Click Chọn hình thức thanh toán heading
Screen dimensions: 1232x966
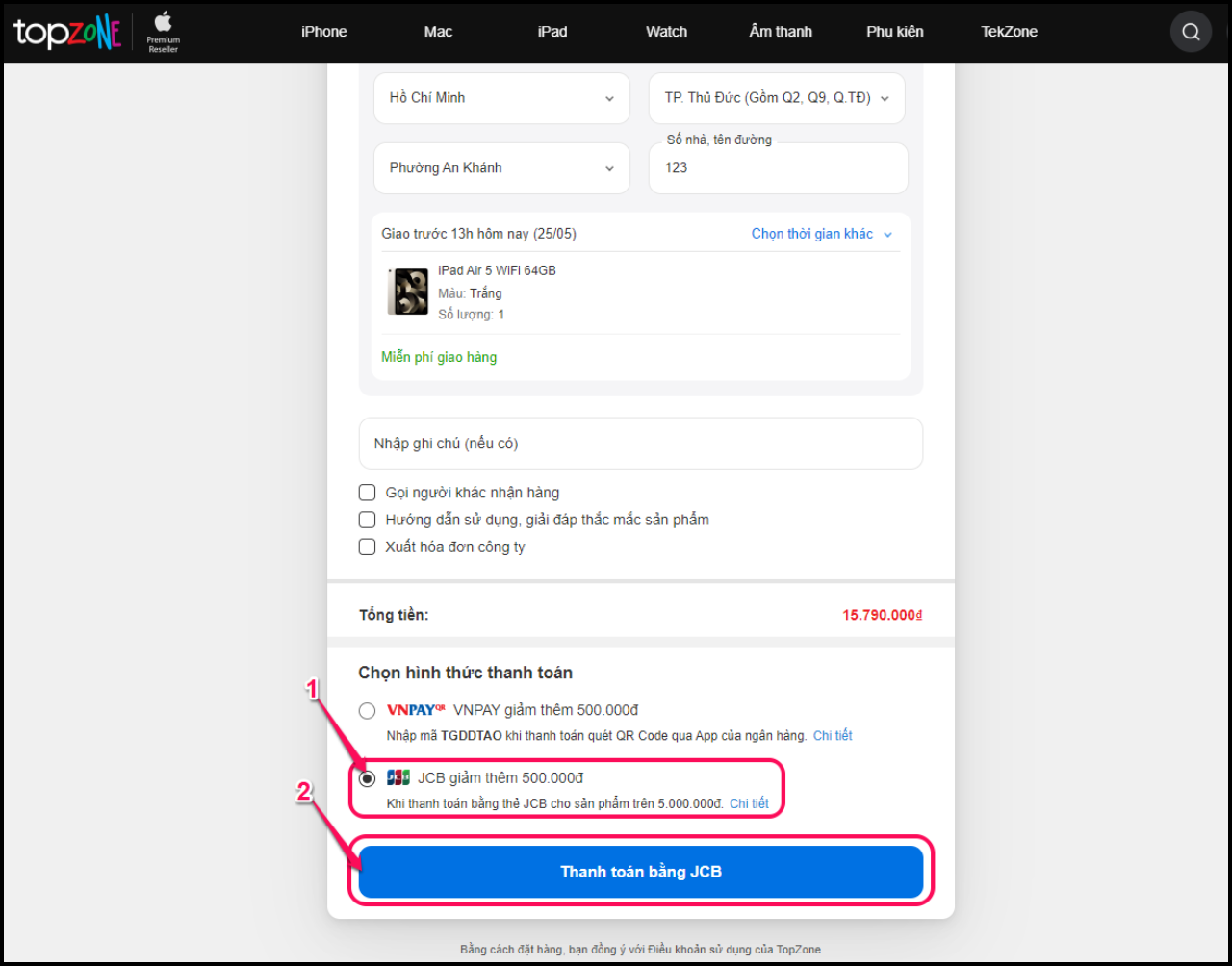point(466,673)
